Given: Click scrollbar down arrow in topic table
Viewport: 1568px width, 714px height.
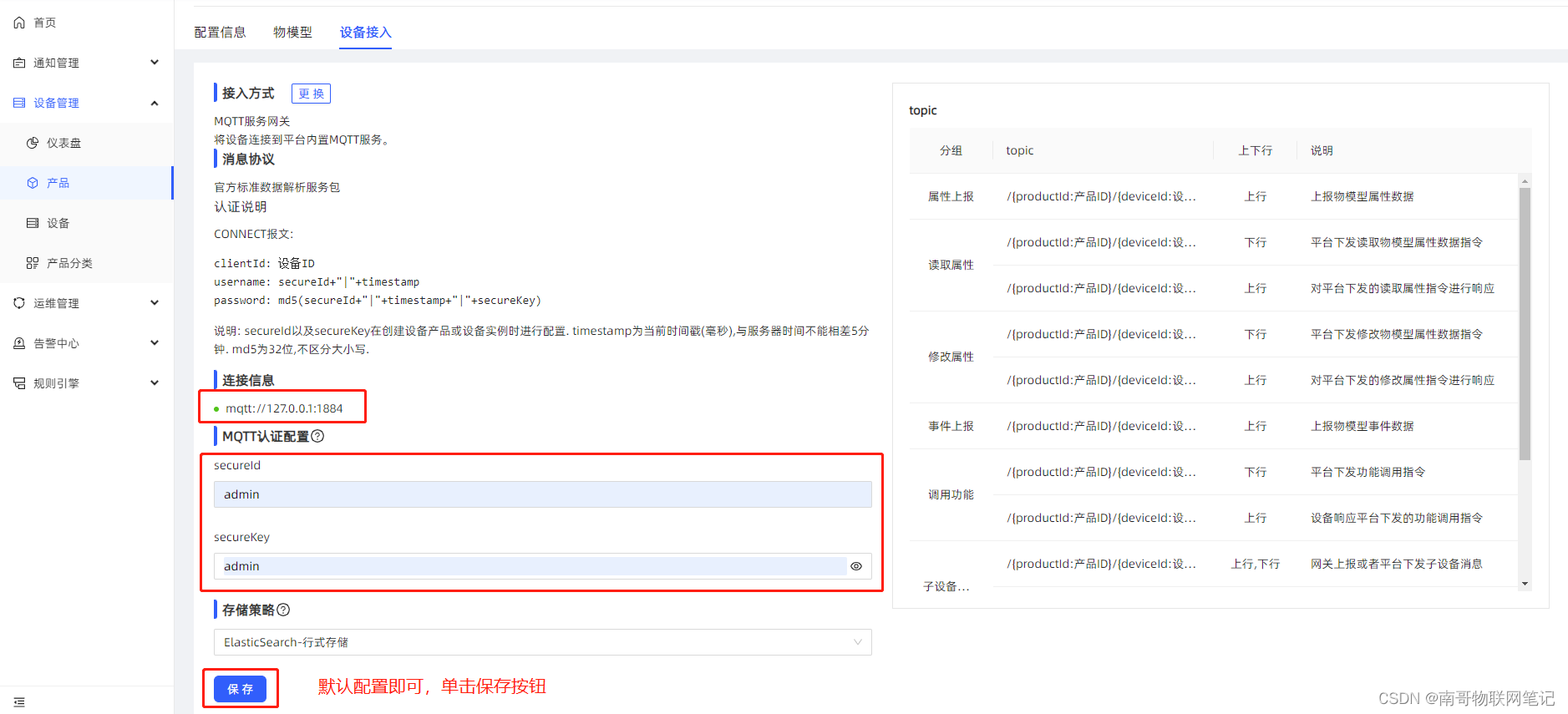Looking at the screenshot, I should point(1525,584).
